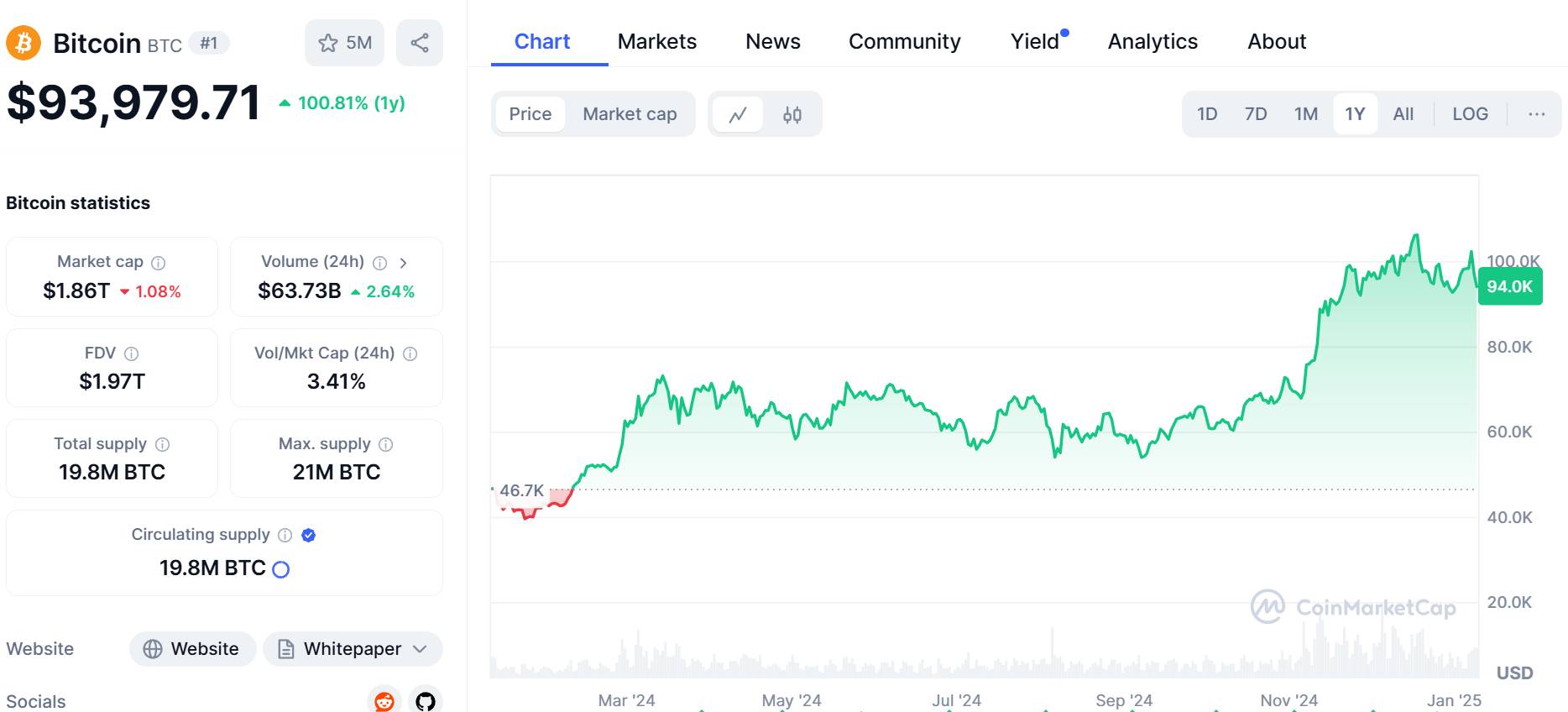Open the GitHub social icon
The width and height of the screenshot is (1568, 712).
tap(426, 700)
